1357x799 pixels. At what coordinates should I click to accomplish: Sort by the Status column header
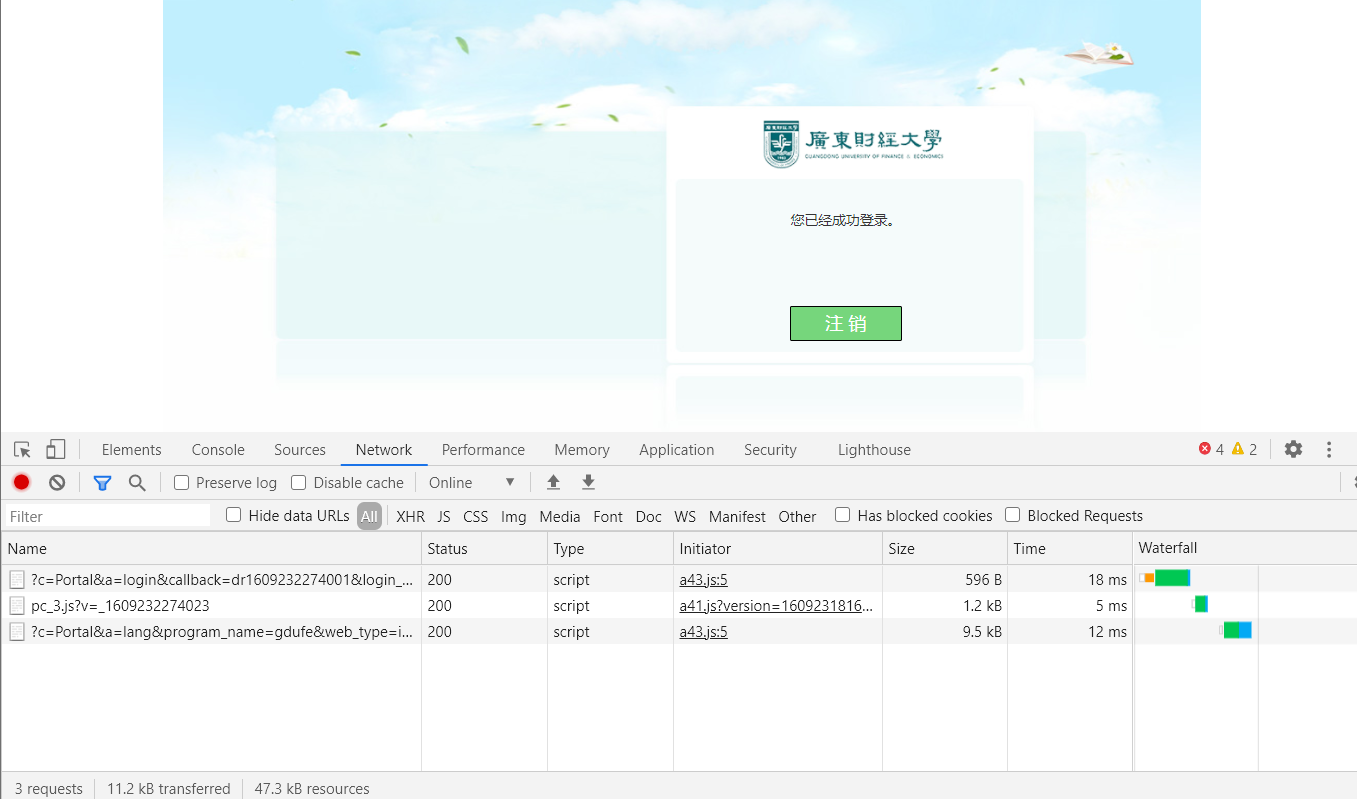coord(484,548)
